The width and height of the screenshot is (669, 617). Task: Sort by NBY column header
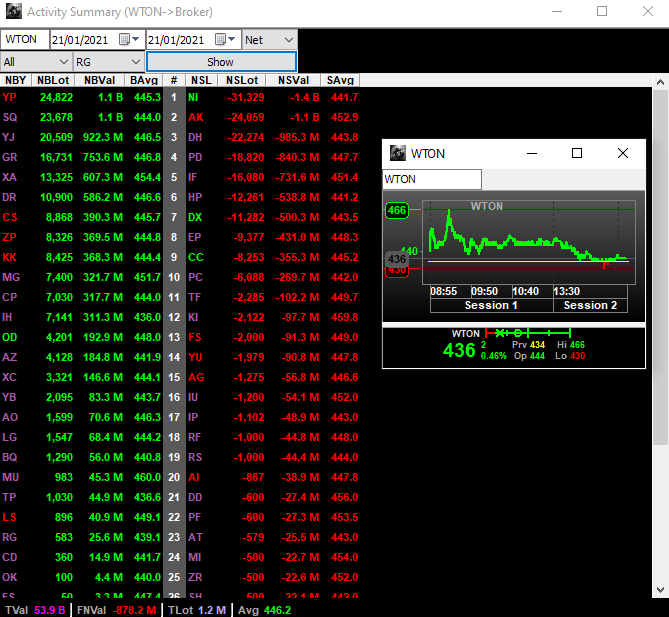click(x=16, y=80)
